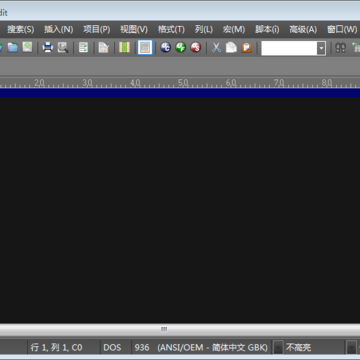Click the printer icon

click(48, 47)
